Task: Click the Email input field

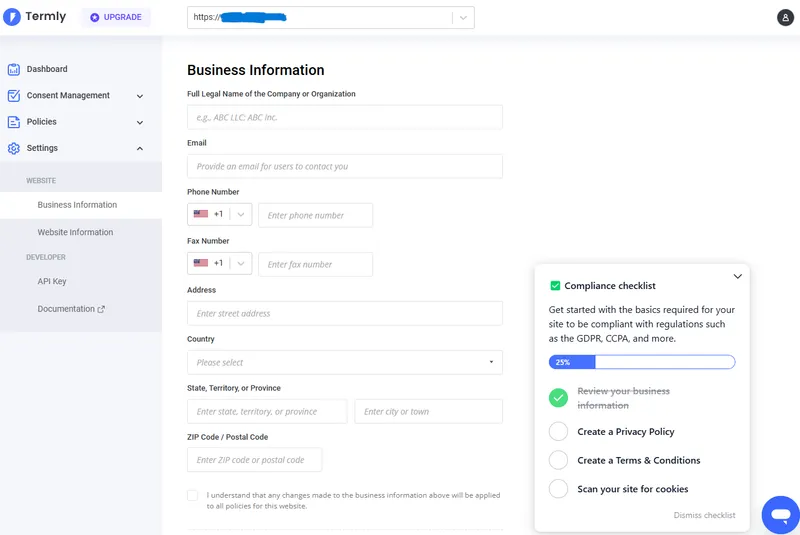Action: (x=345, y=166)
